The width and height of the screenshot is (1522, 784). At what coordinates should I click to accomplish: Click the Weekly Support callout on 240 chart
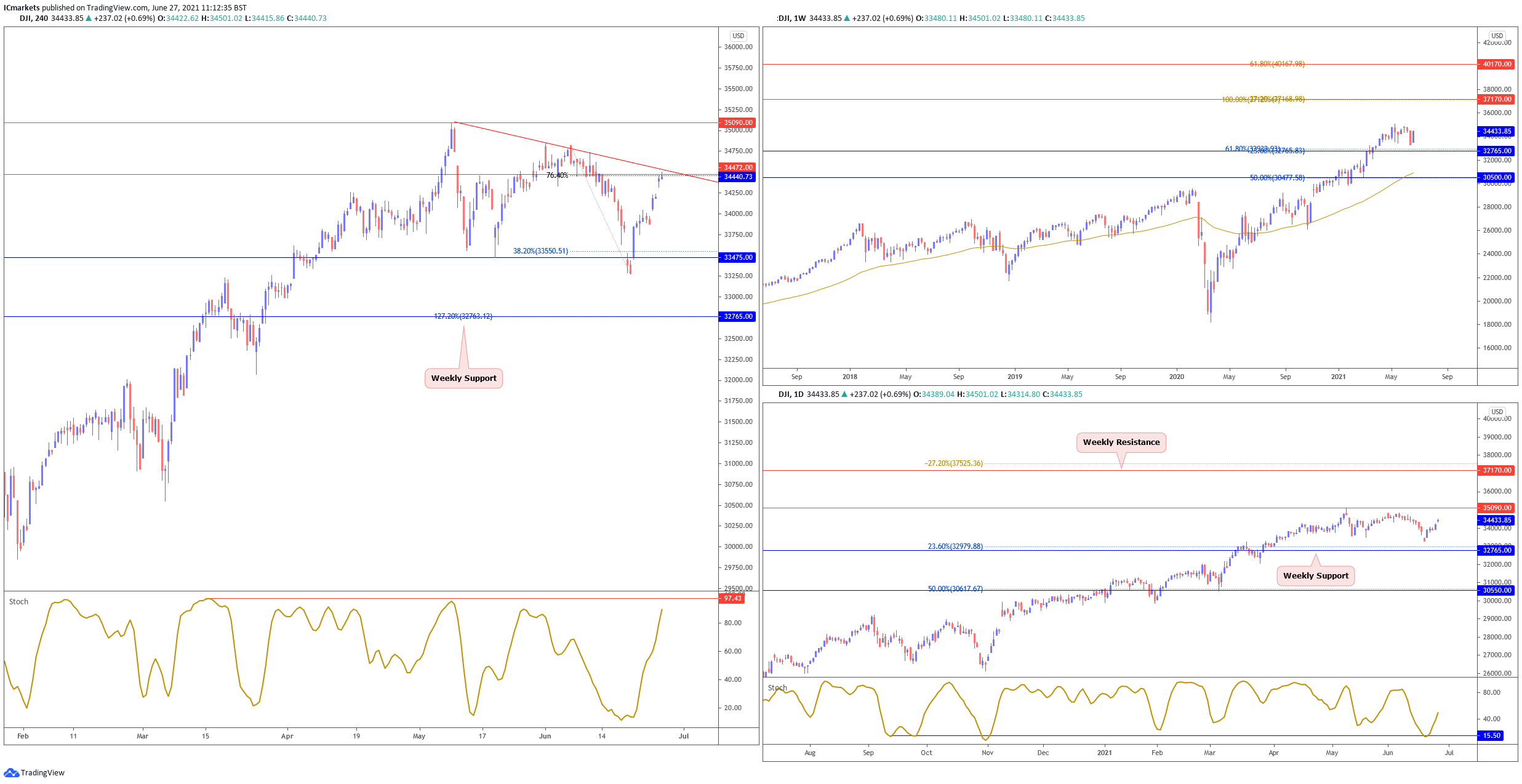463,378
